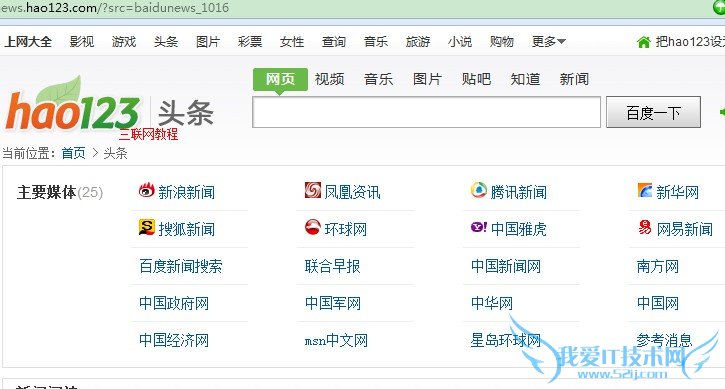Open the 中国新闻网 link
Viewport: 725px width, 389px height.
506,266
